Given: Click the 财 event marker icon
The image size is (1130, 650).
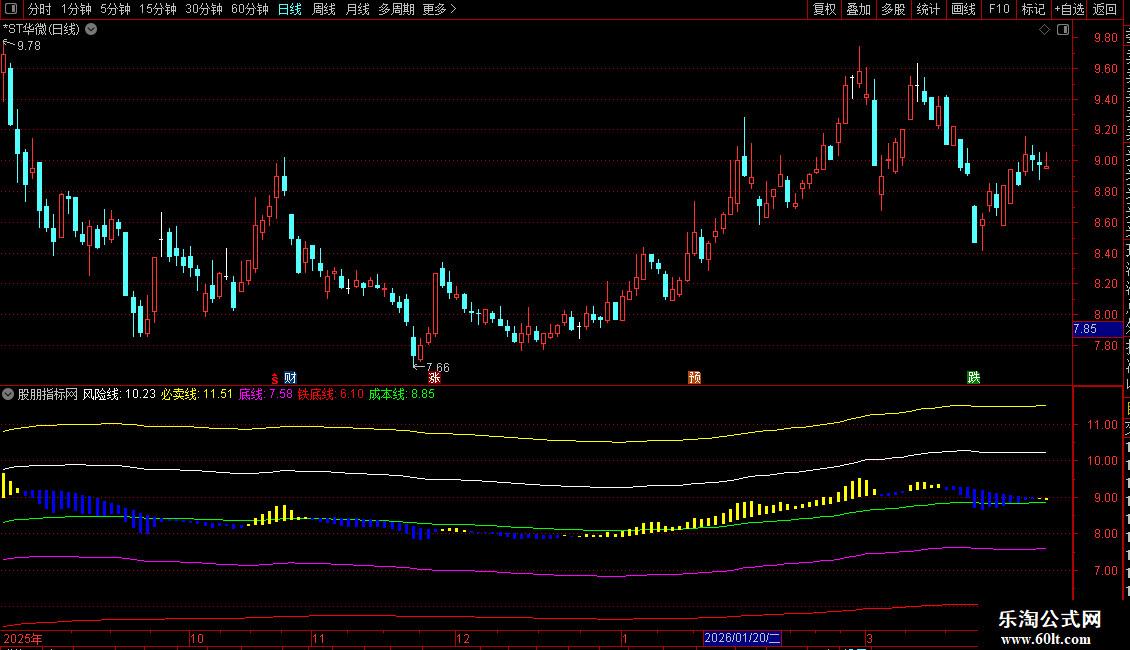Looking at the screenshot, I should pos(290,378).
